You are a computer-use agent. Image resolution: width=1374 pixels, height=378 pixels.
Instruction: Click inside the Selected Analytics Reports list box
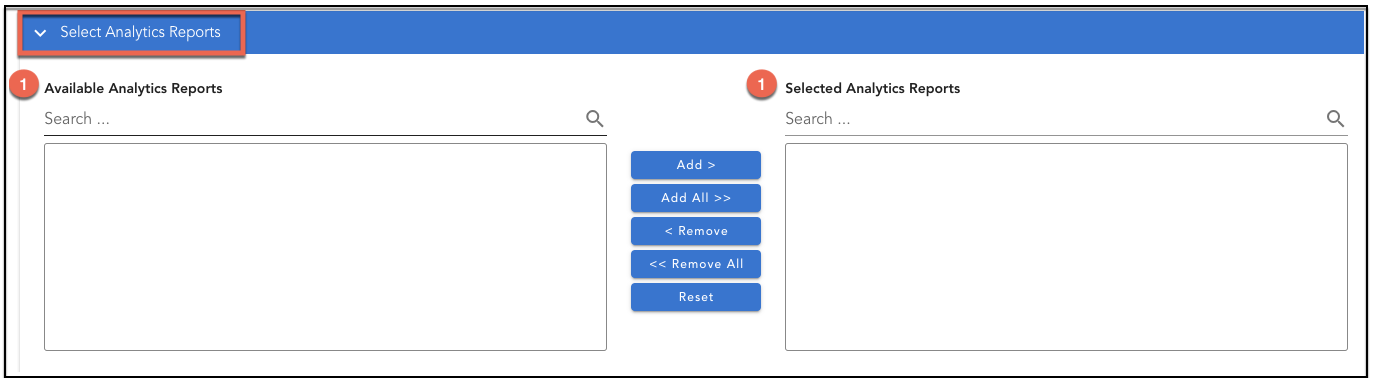click(x=1066, y=247)
